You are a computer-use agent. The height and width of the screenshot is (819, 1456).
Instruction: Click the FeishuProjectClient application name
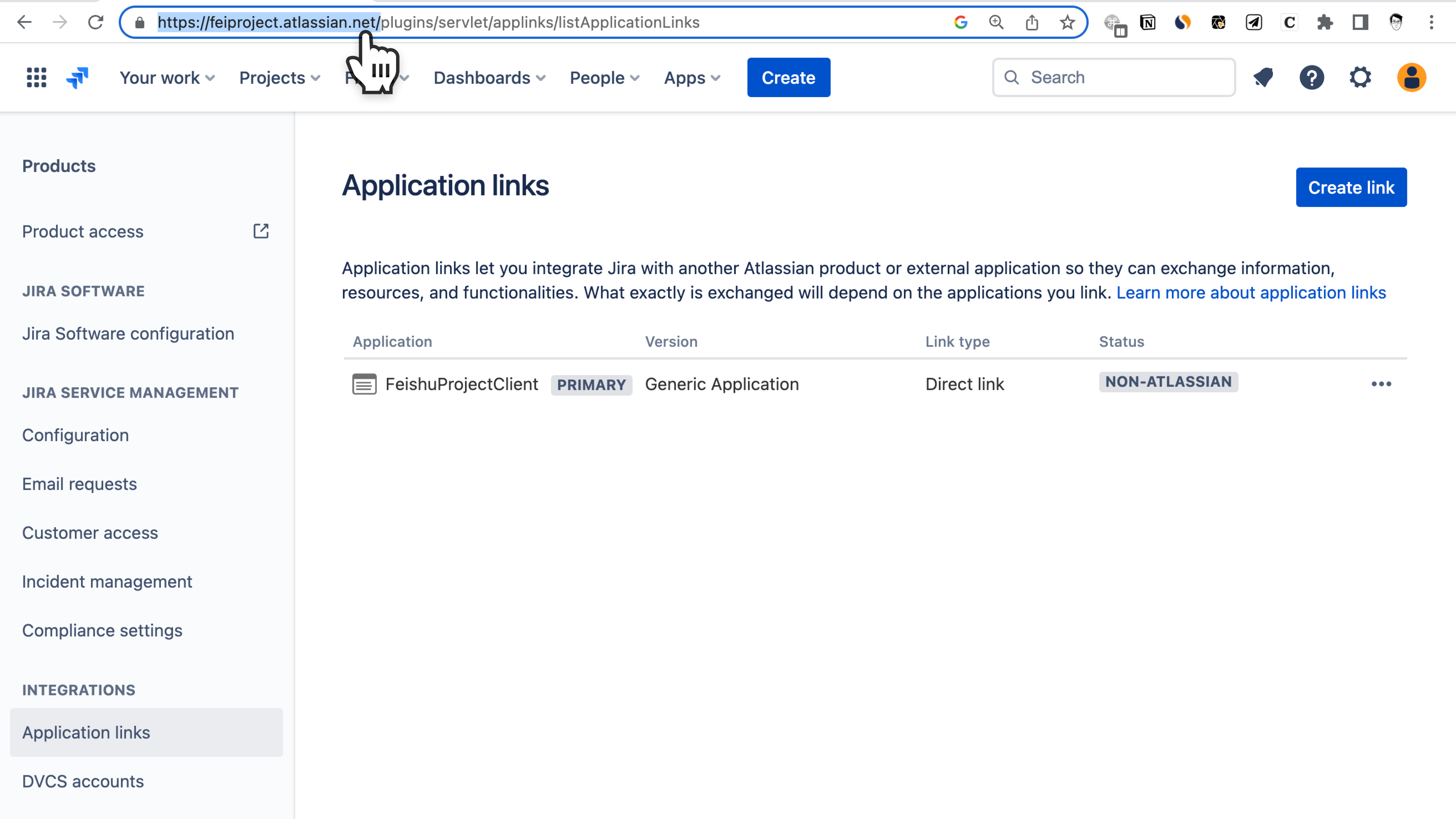(462, 384)
